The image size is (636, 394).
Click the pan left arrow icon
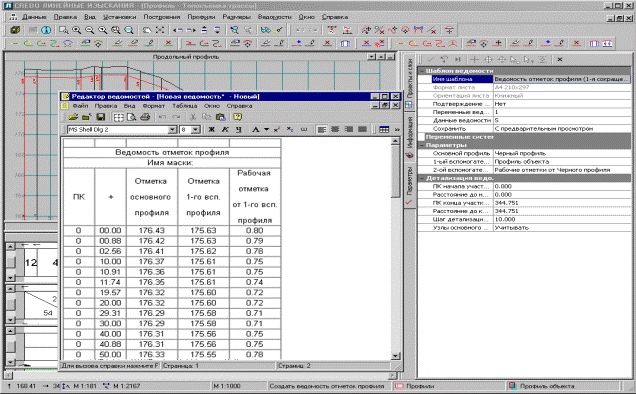tap(178, 30)
